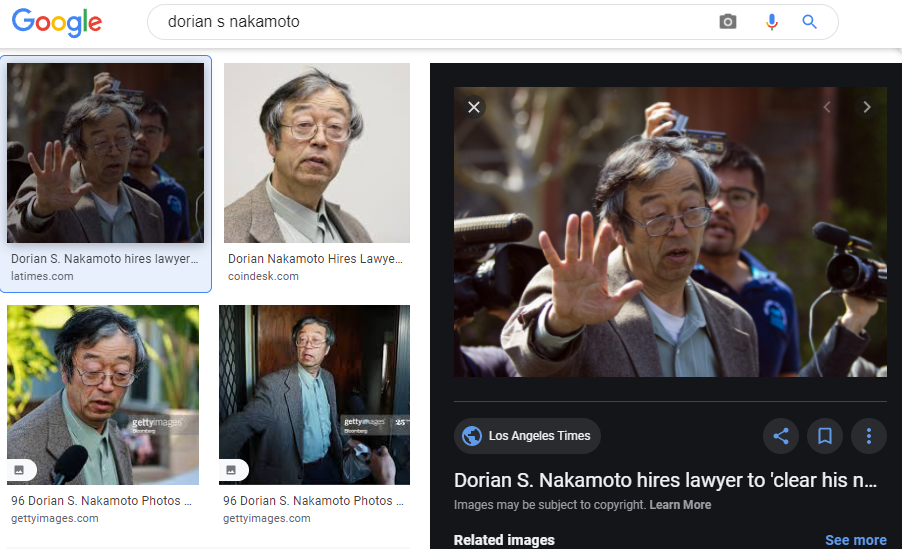Open the Getty Images photo with the microphone
Viewport: 902px width, 549px height.
[103, 395]
